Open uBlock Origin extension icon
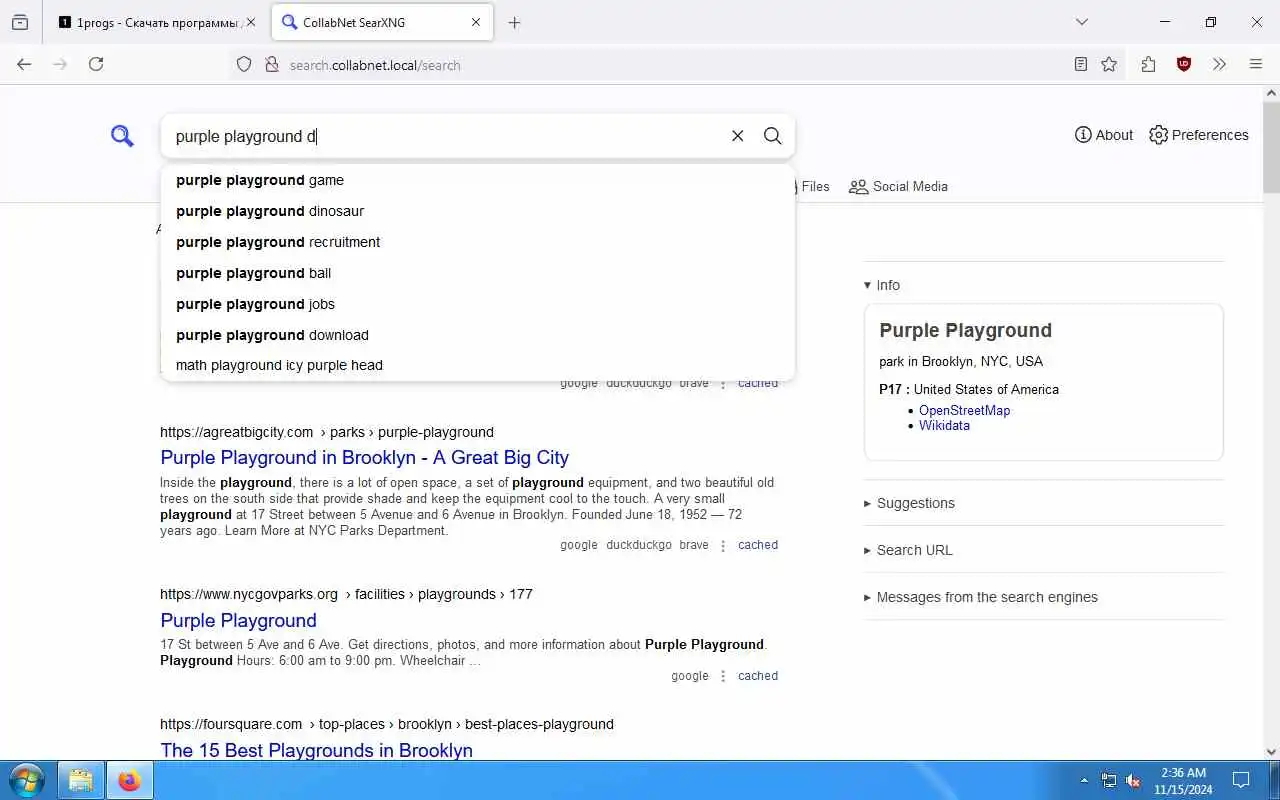The image size is (1280, 800). (1184, 64)
